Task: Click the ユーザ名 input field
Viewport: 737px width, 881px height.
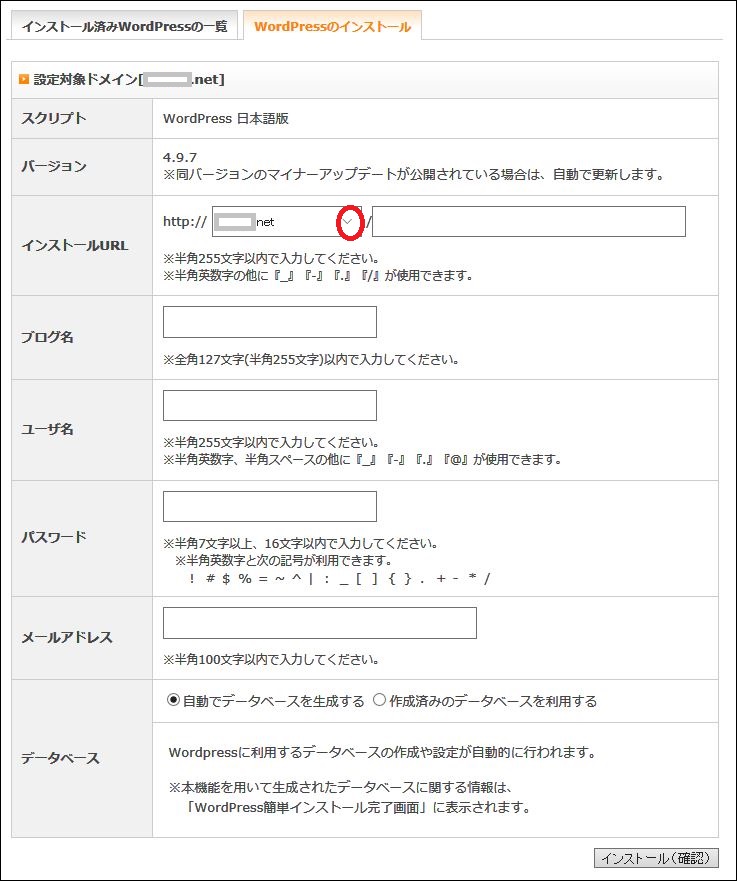Action: [270, 405]
